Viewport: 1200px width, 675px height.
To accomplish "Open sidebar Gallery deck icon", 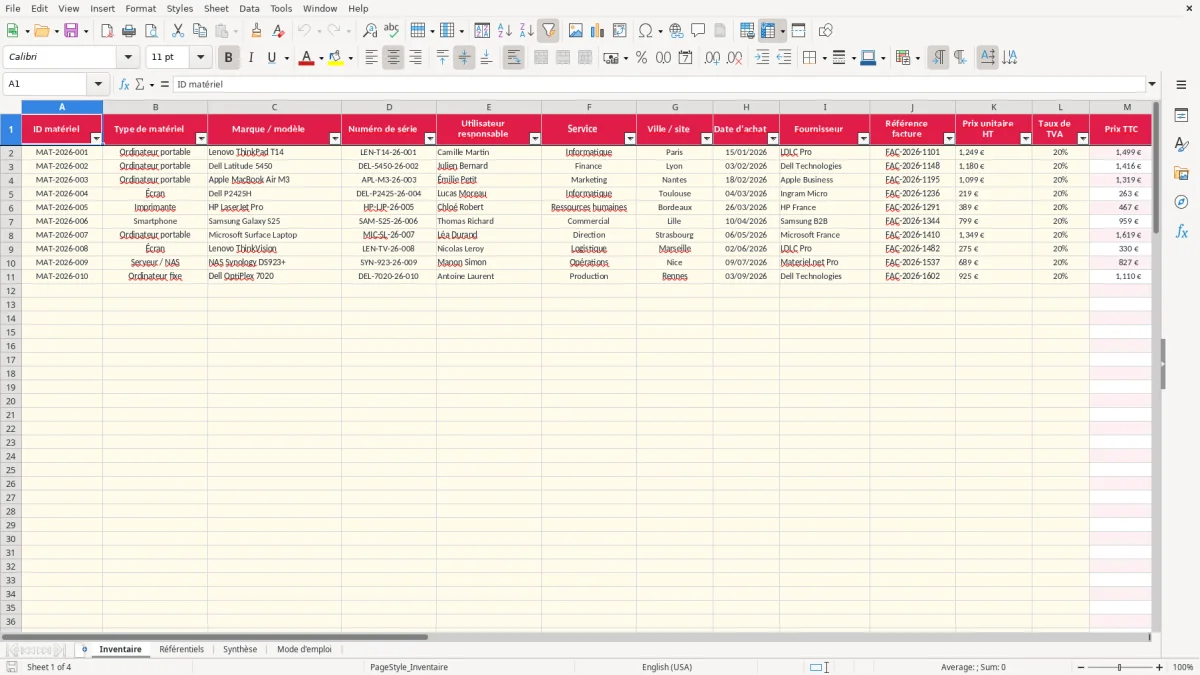I will click(1181, 174).
